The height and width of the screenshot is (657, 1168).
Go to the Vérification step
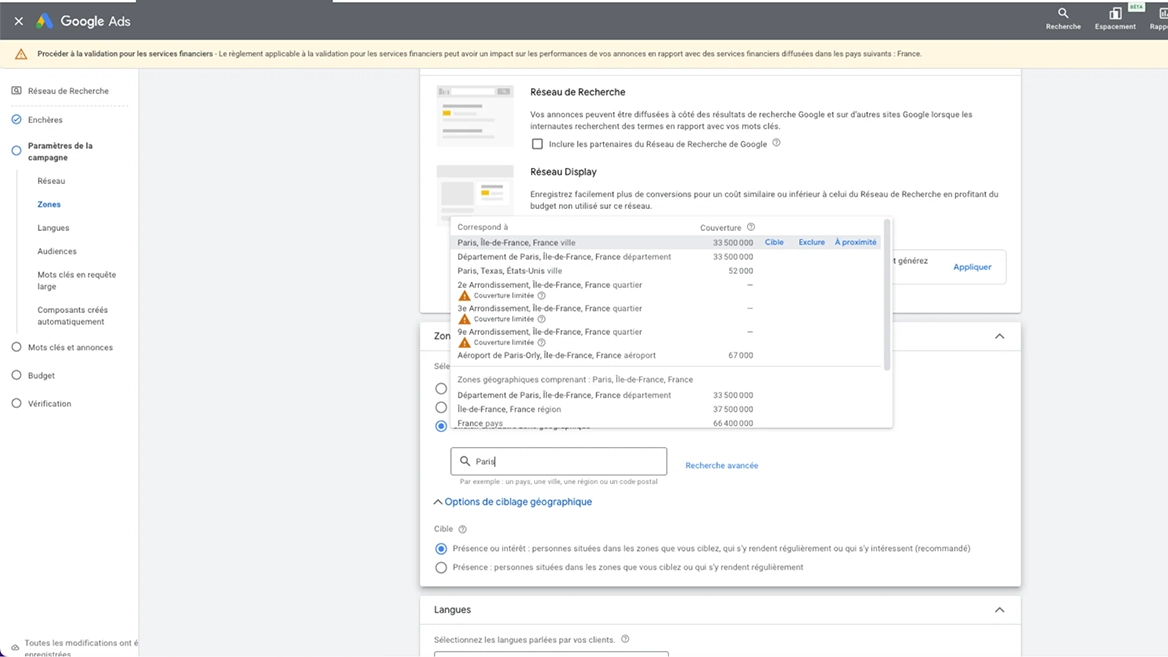[x=49, y=404]
